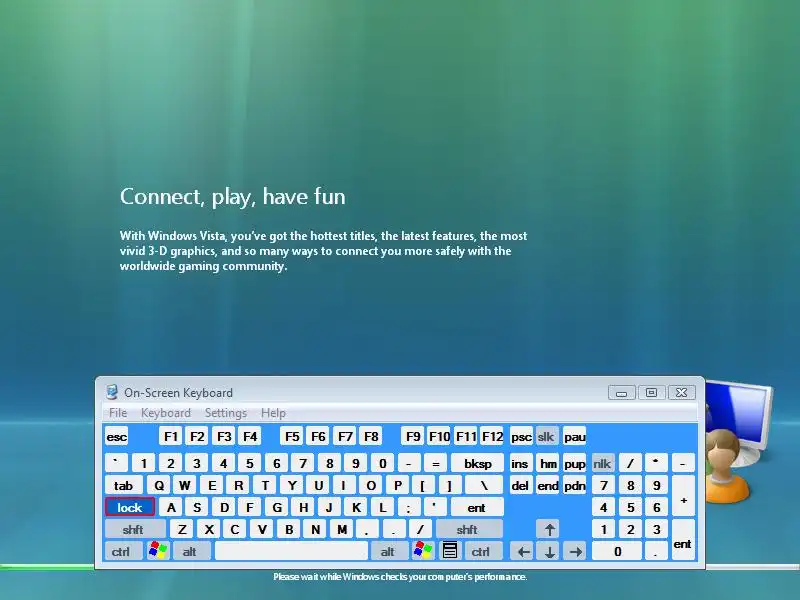Click the top row 7 key
Image resolution: width=800 pixels, height=600 pixels.
pyautogui.click(x=303, y=463)
